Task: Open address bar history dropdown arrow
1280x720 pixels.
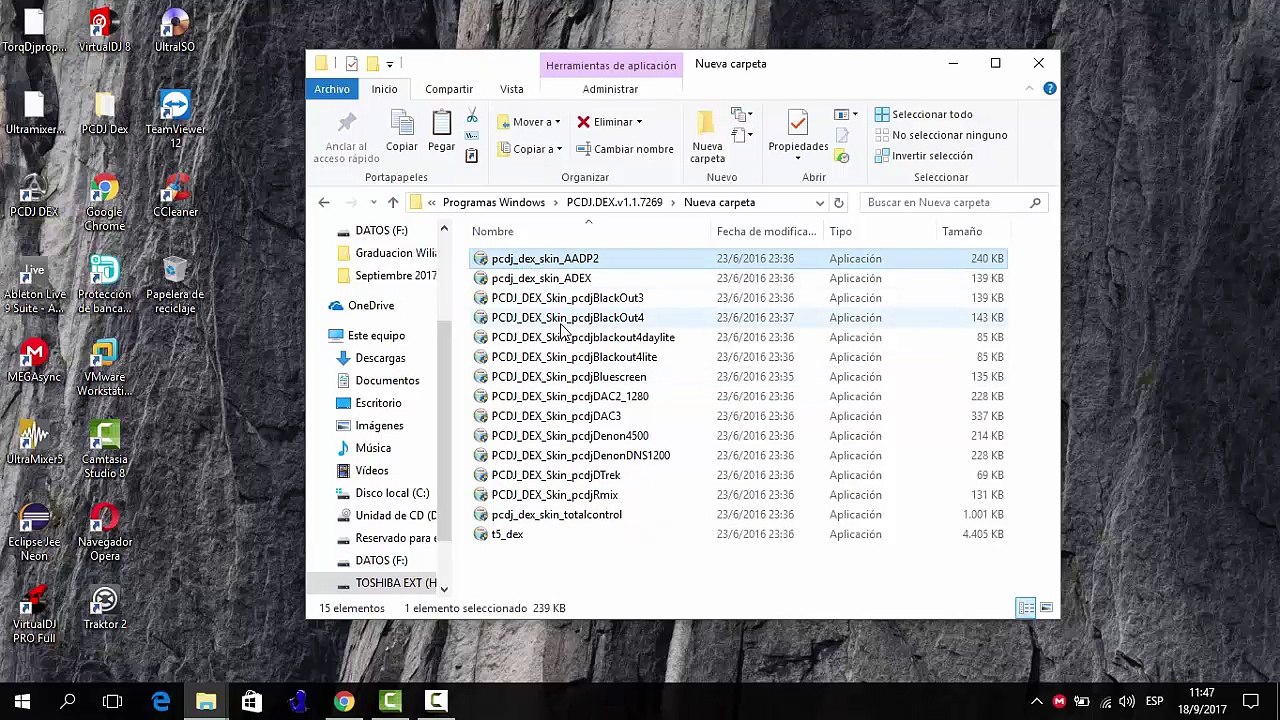Action: pyautogui.click(x=819, y=202)
